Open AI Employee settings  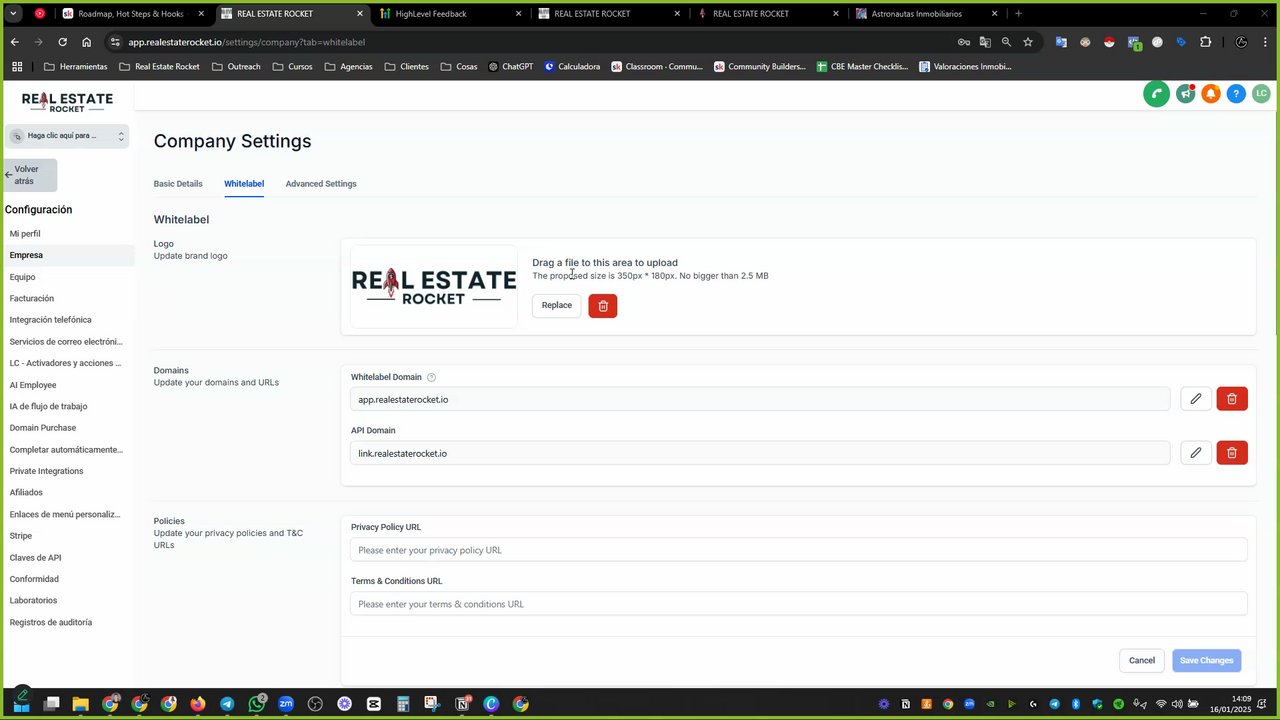coord(33,385)
